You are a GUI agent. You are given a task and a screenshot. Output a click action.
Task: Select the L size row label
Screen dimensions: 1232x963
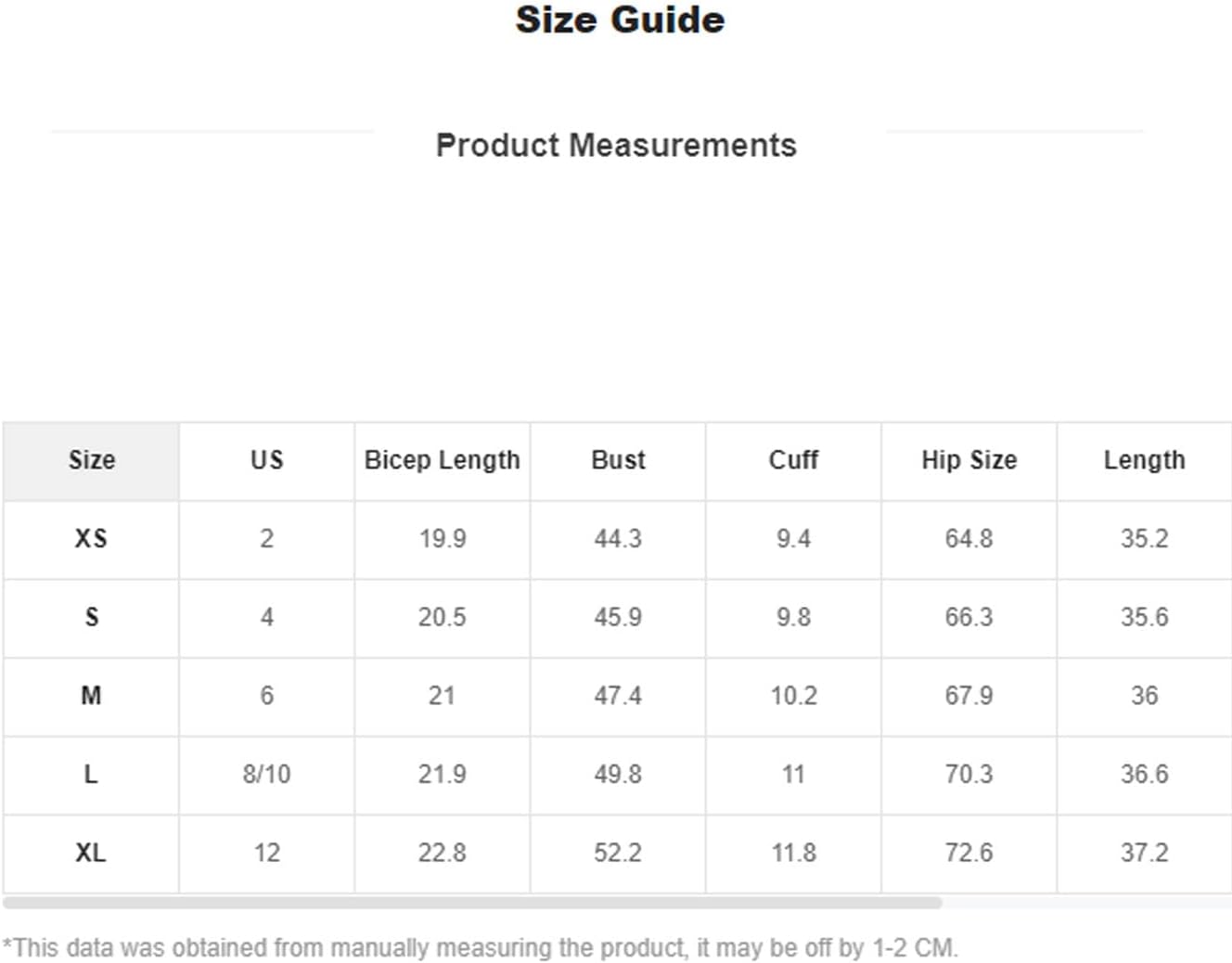click(x=91, y=775)
